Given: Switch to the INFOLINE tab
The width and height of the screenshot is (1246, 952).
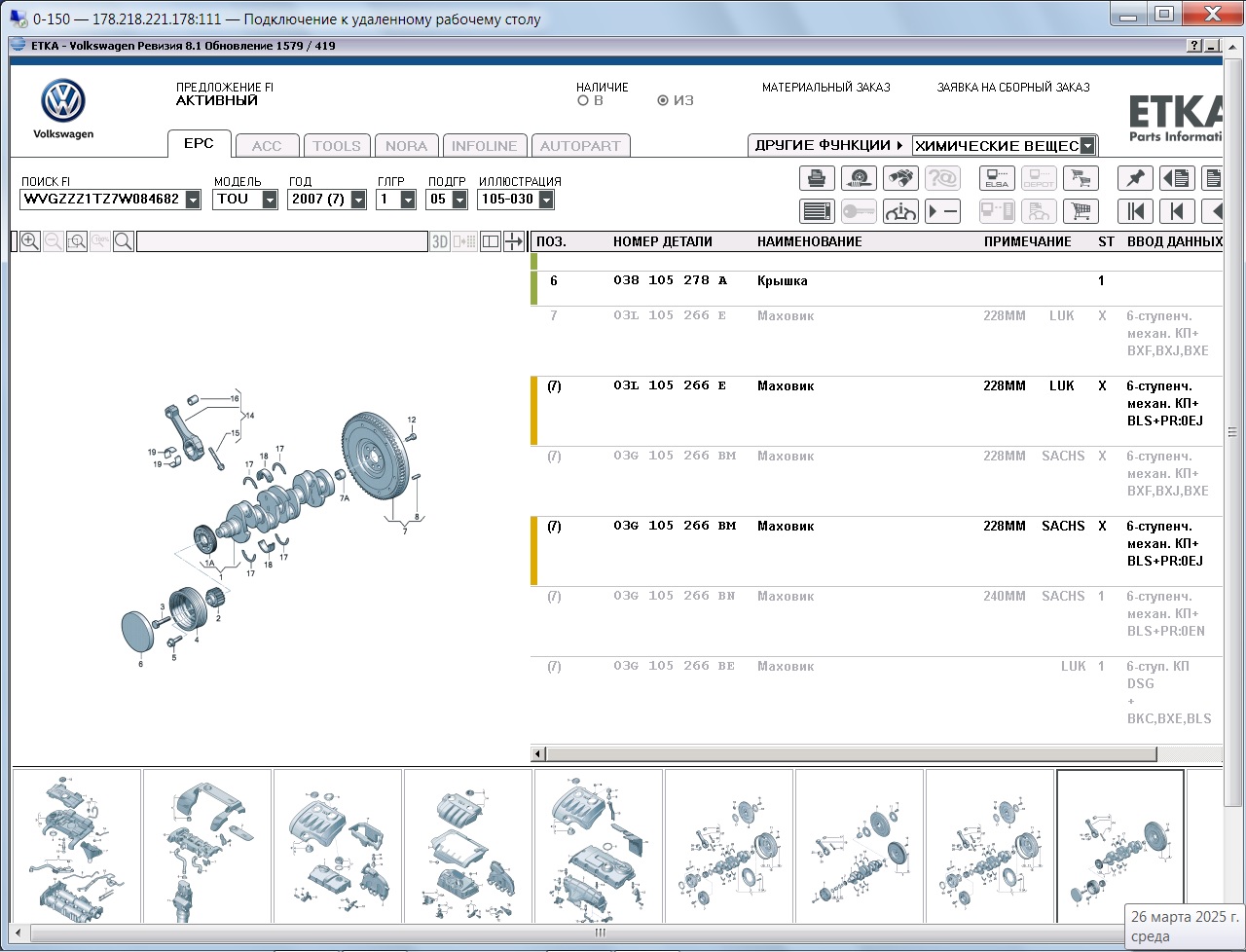Looking at the screenshot, I should click(485, 146).
